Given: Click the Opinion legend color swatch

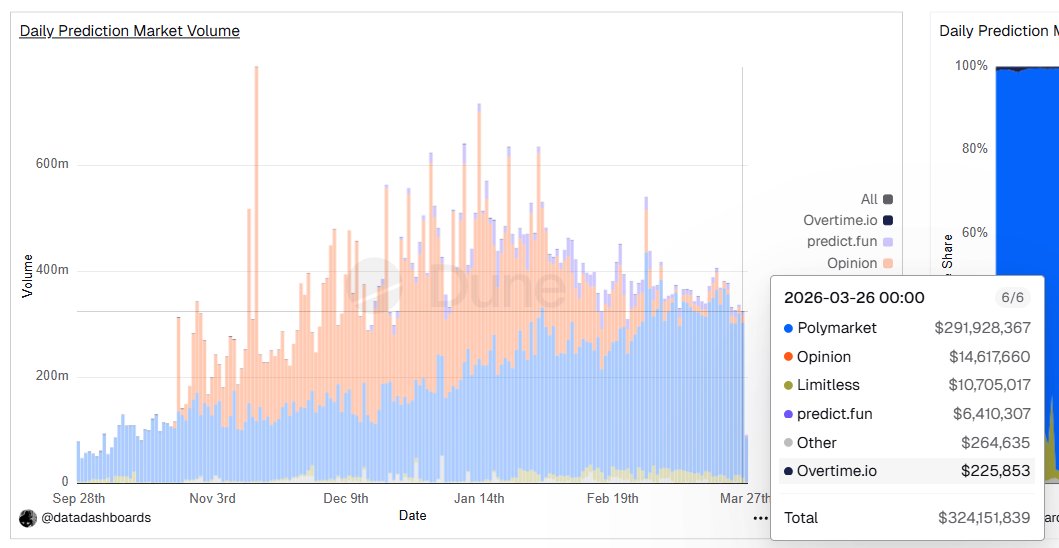Looking at the screenshot, I should [888, 263].
